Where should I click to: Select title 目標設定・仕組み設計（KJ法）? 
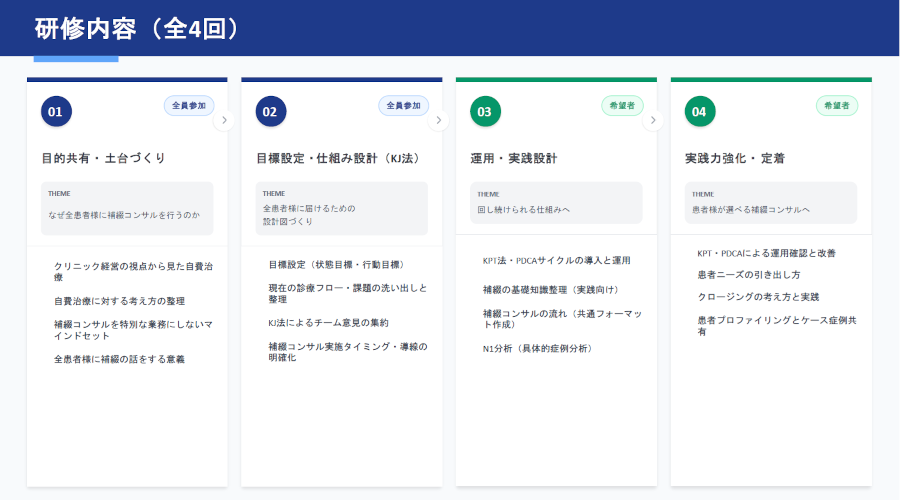(x=340, y=158)
